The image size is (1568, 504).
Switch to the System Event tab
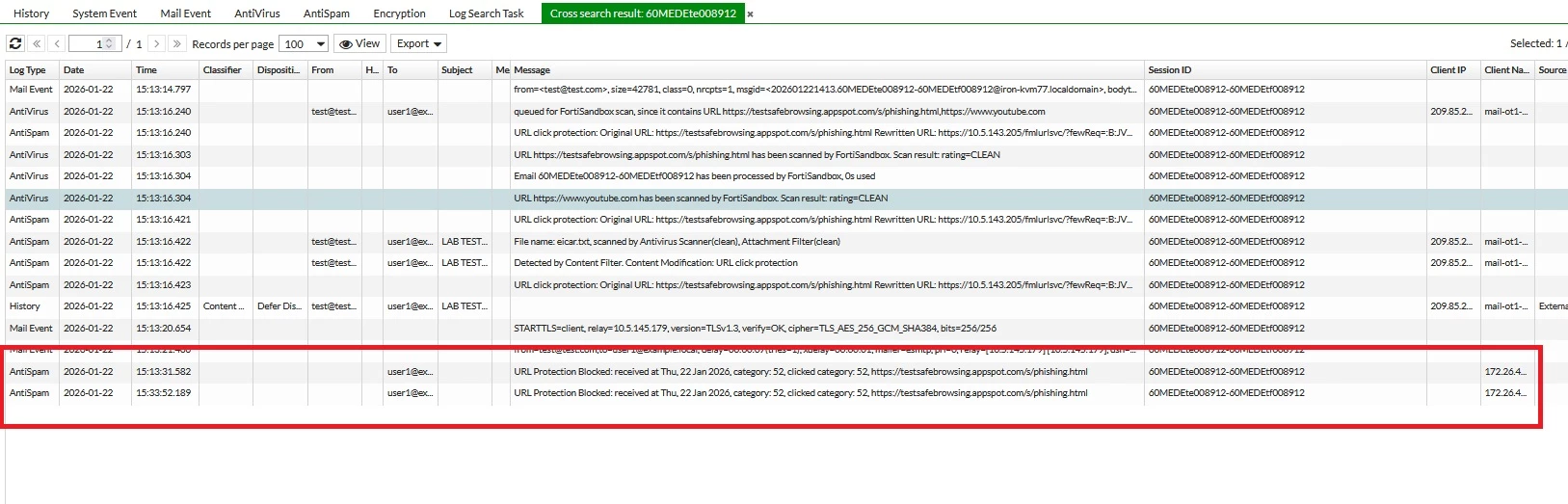(104, 13)
